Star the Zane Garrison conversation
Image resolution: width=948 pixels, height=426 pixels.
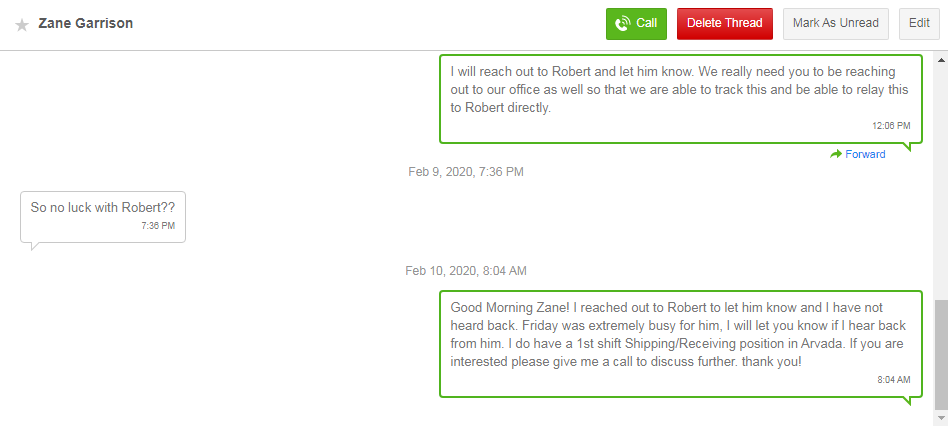(x=22, y=24)
